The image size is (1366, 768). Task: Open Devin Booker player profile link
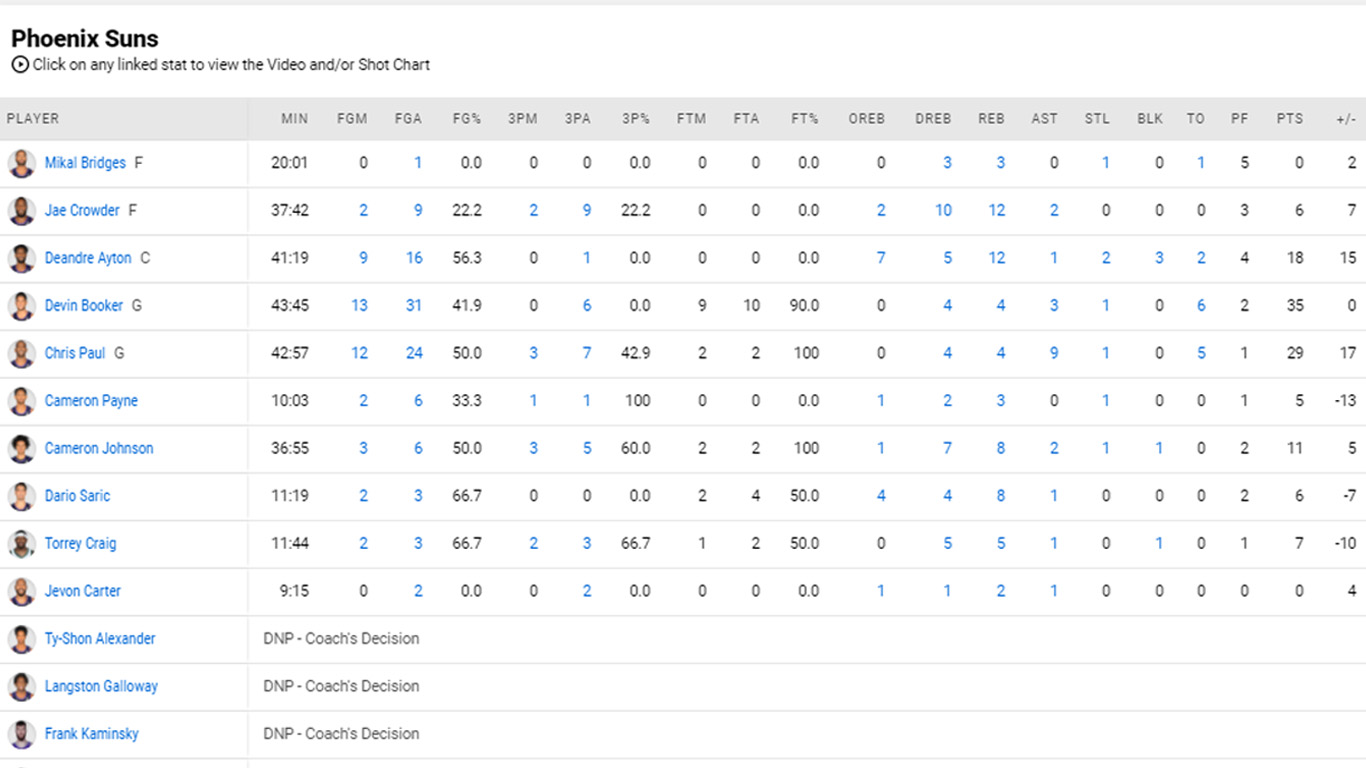coord(84,306)
